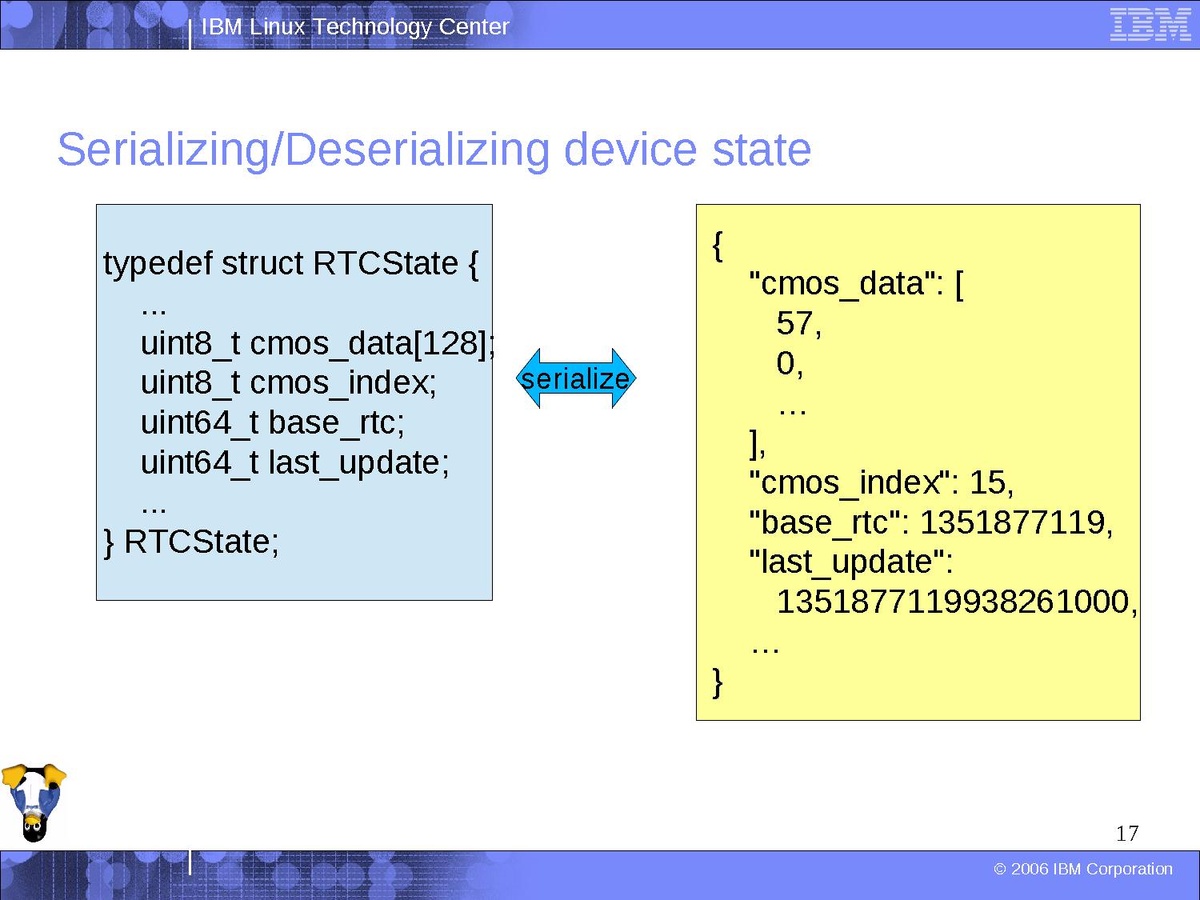The width and height of the screenshot is (1200, 900).
Task: Select the 1351877119938261000 timestamp value
Action: (x=957, y=602)
